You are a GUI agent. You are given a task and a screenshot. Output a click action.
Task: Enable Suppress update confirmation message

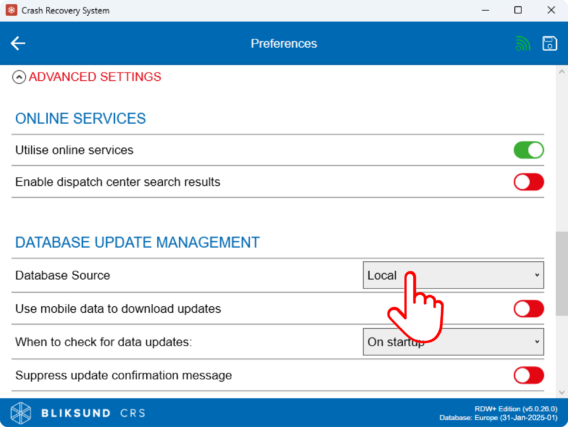point(529,375)
